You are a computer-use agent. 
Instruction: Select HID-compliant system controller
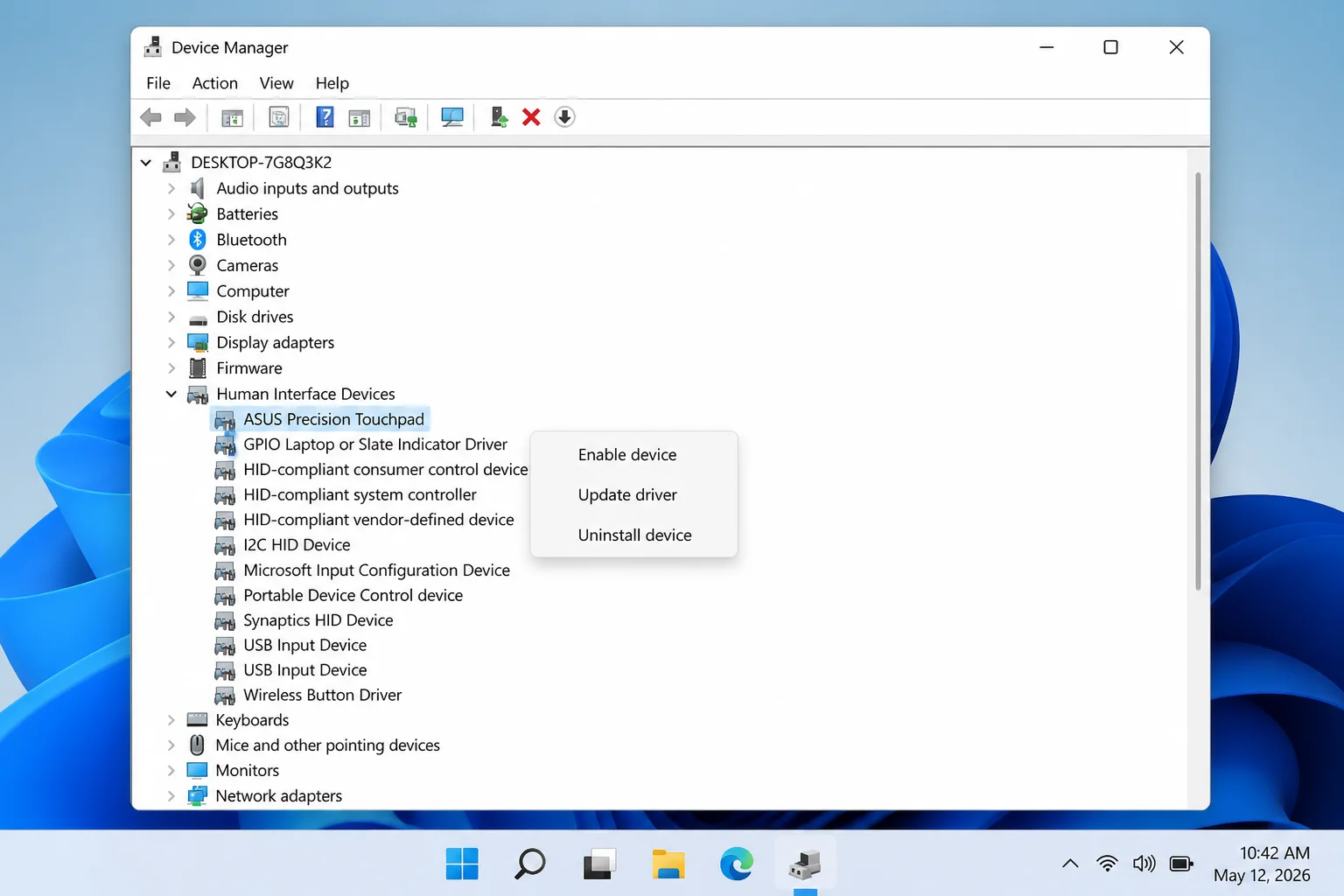click(x=360, y=494)
